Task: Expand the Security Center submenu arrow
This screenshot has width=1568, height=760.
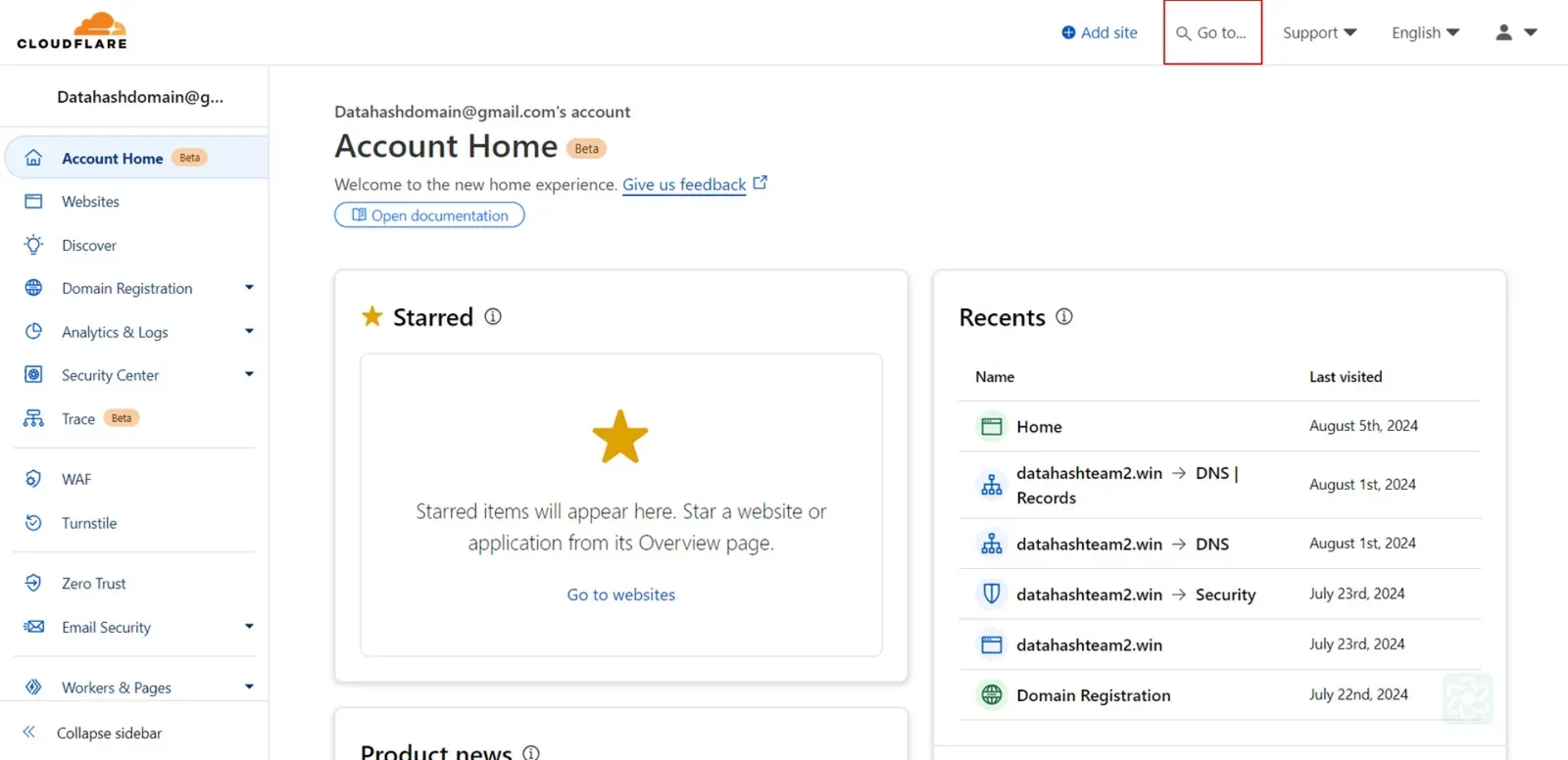Action: coord(249,374)
